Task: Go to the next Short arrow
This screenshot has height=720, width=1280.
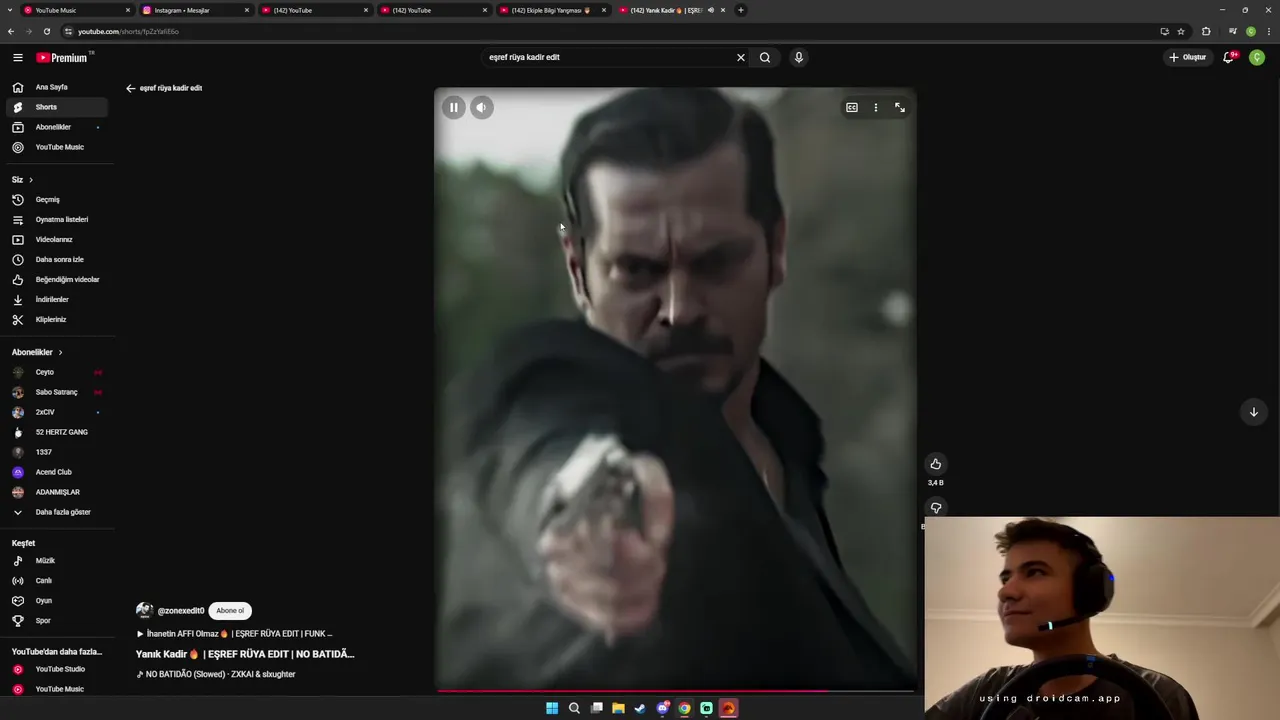Action: click(1253, 412)
